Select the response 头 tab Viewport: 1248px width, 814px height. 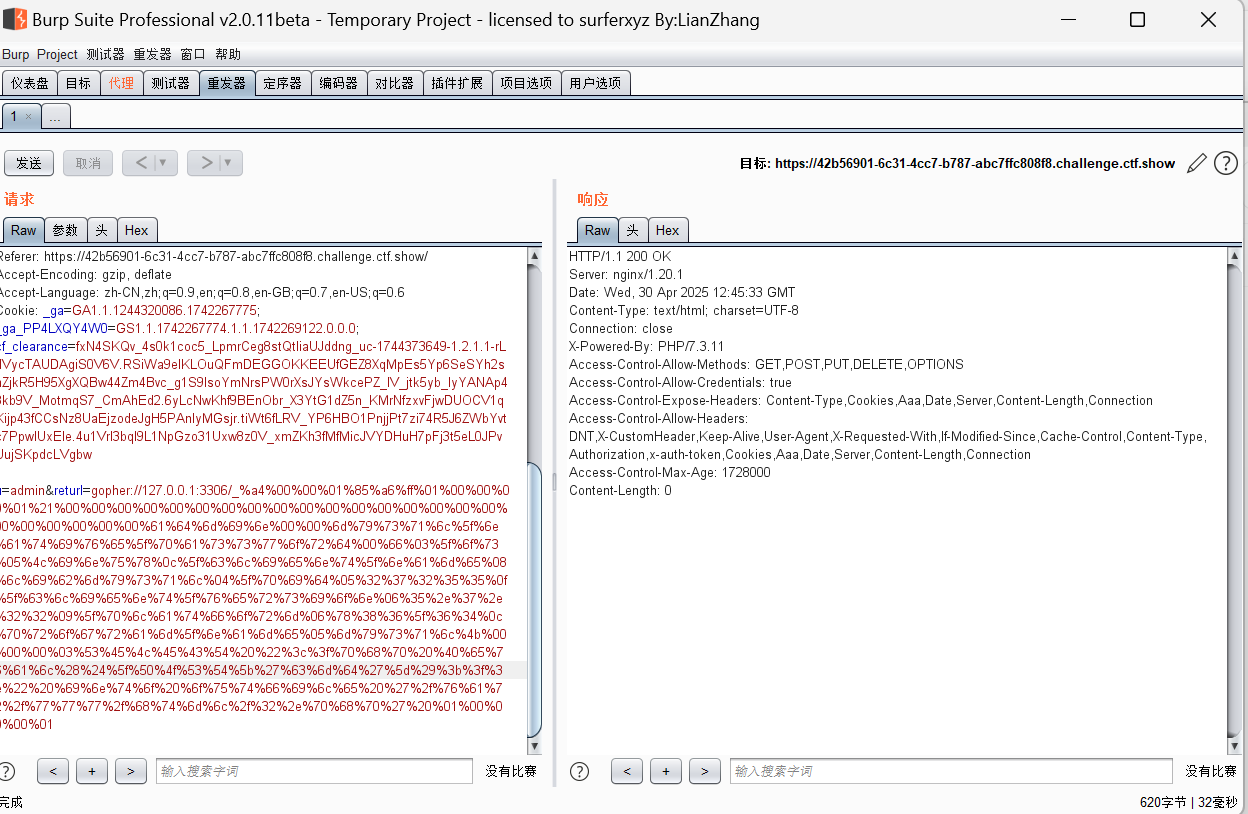click(x=633, y=230)
